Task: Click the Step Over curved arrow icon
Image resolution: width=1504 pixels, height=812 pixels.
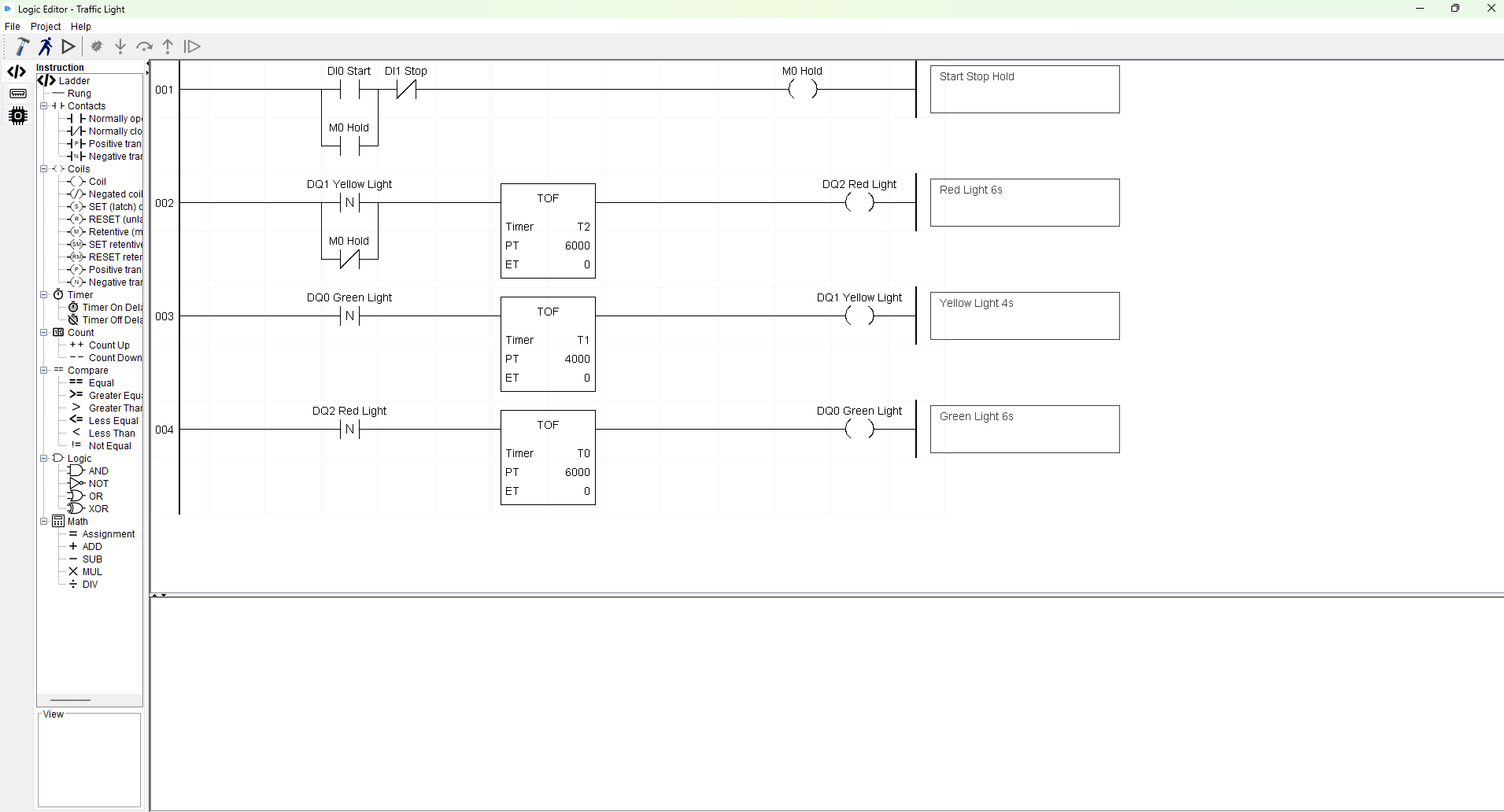Action: tap(144, 46)
